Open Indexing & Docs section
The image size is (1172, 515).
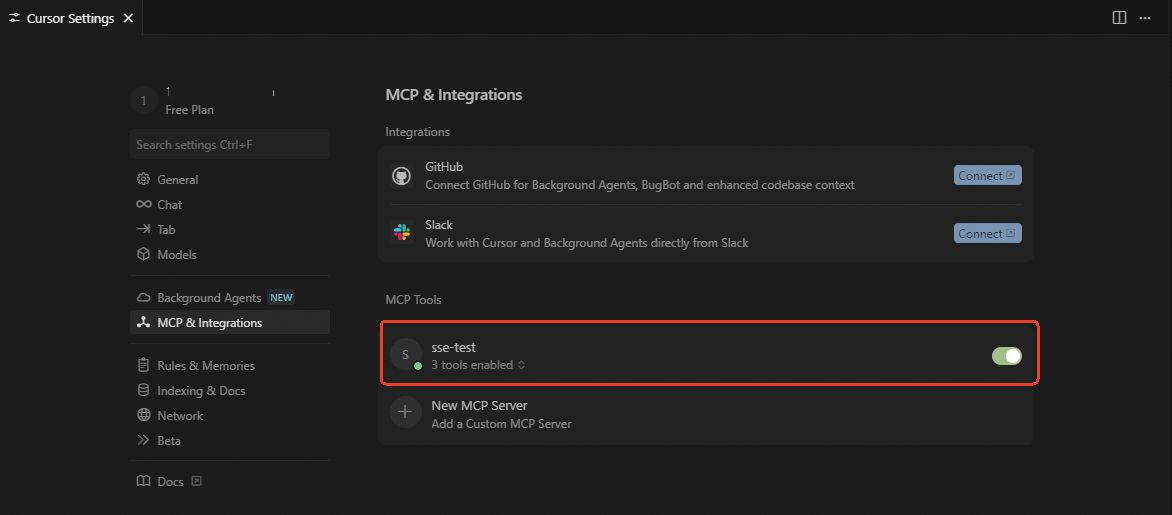coord(230,390)
